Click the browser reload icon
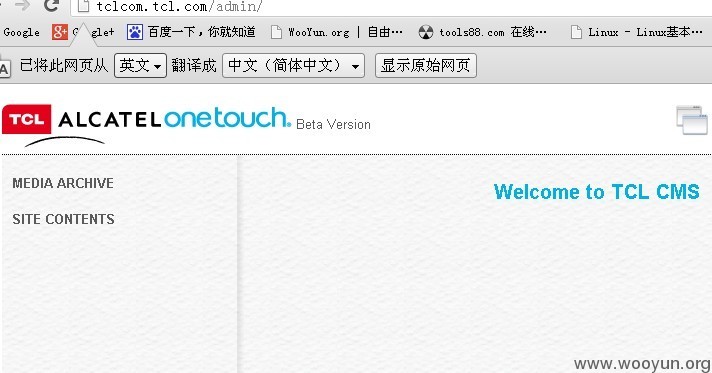The image size is (712, 373). coord(51,5)
